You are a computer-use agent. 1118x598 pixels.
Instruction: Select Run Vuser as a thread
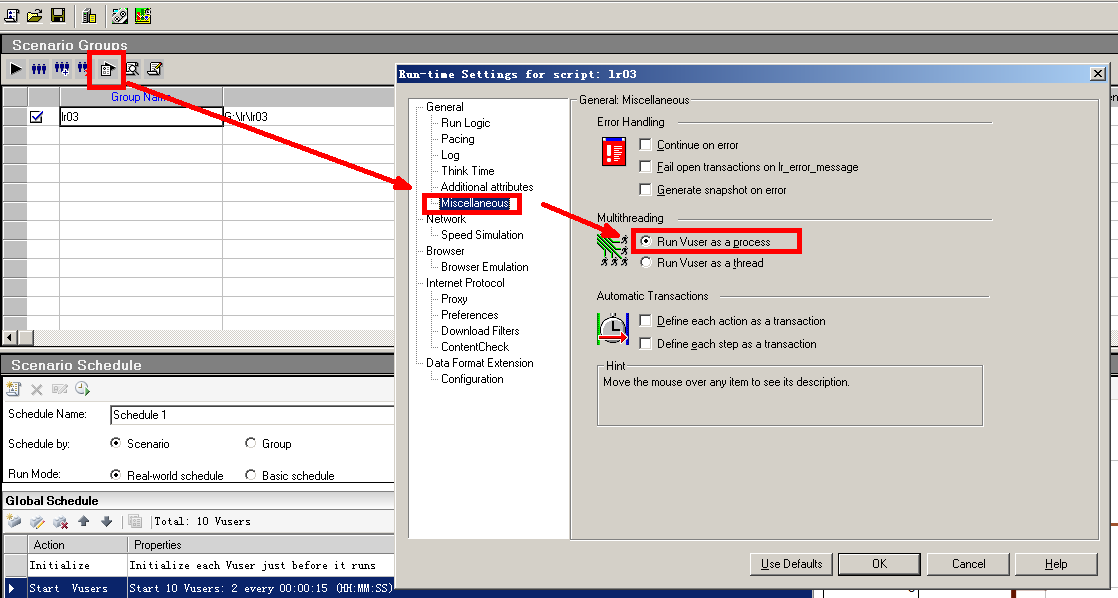click(646, 262)
